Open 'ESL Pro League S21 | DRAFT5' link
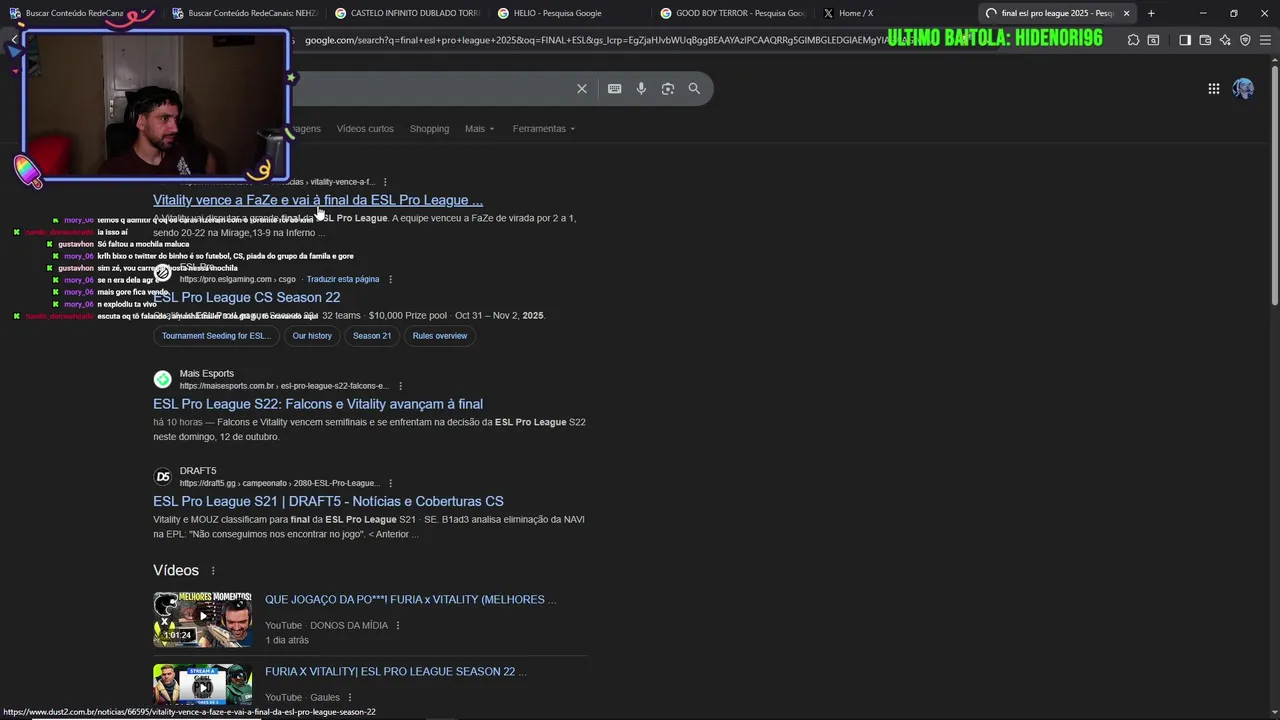The height and width of the screenshot is (720, 1280). [328, 501]
